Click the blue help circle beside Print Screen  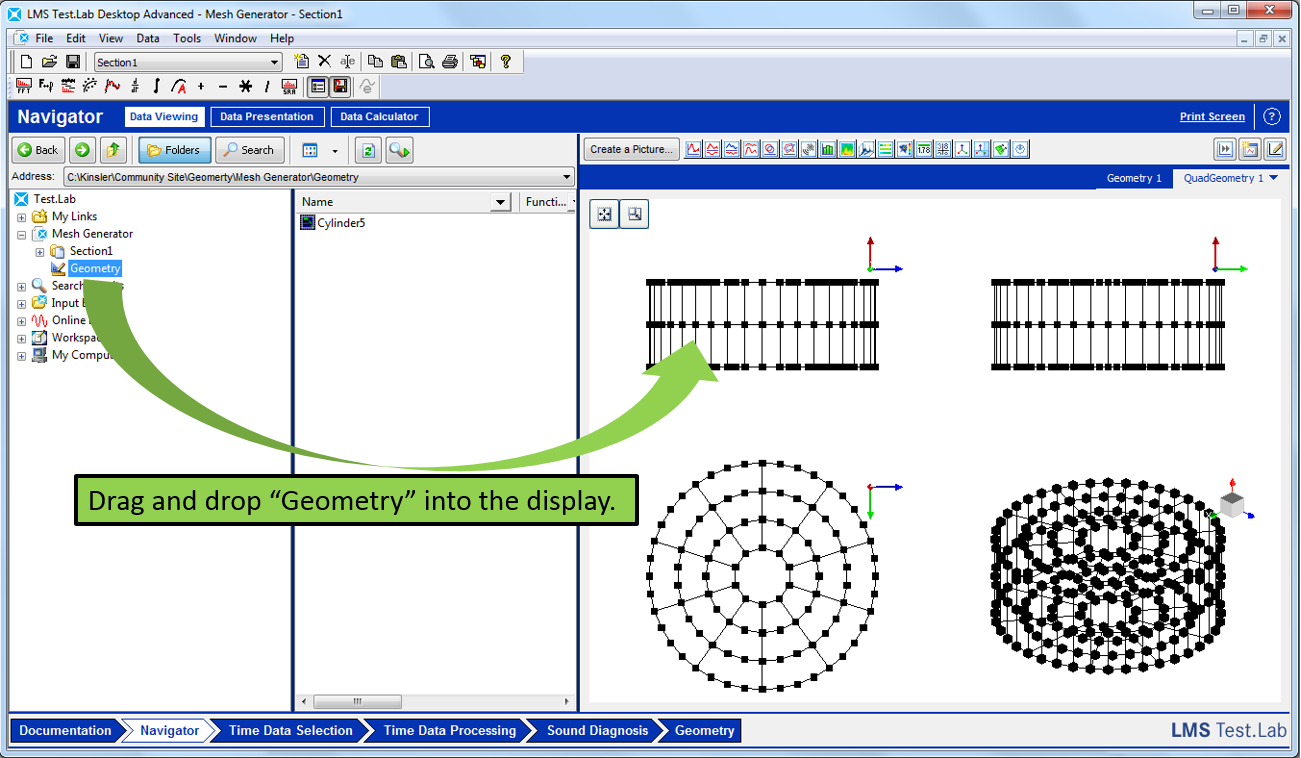pos(1272,117)
